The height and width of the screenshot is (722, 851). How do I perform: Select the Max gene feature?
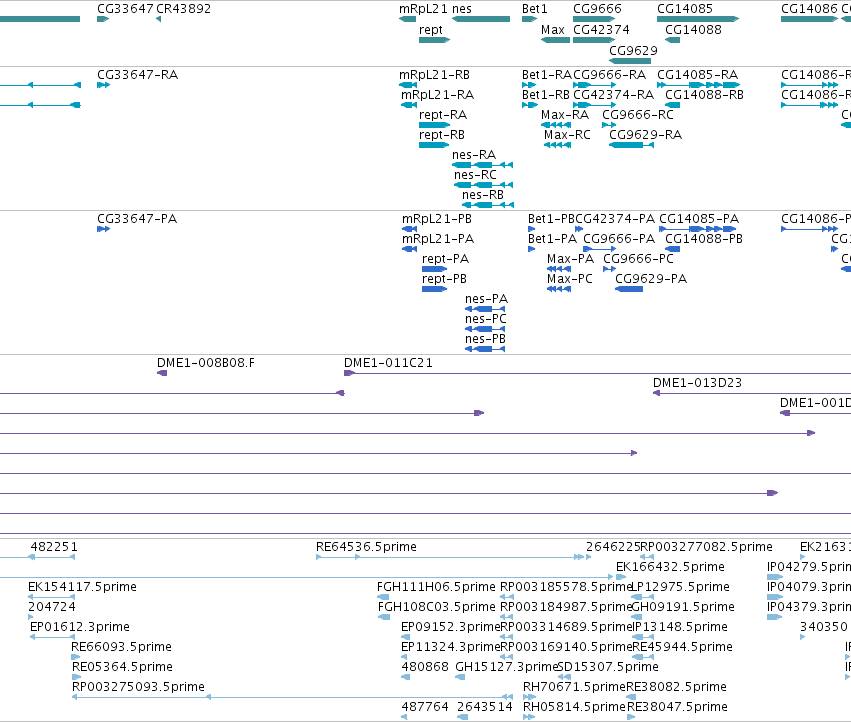[x=555, y=40]
